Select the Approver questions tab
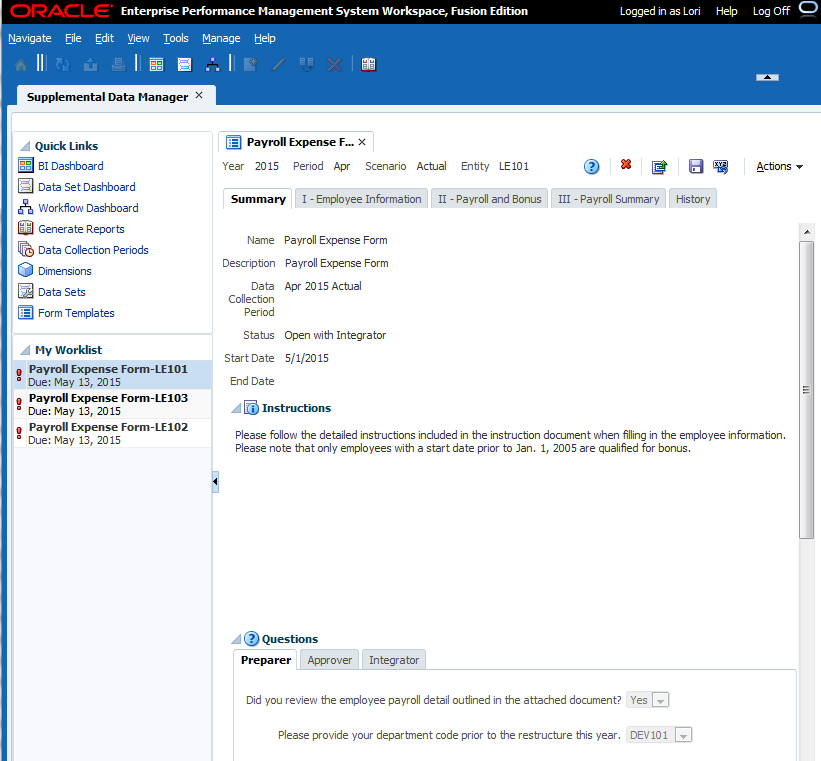Viewport: 821px width, 761px height. click(x=329, y=660)
